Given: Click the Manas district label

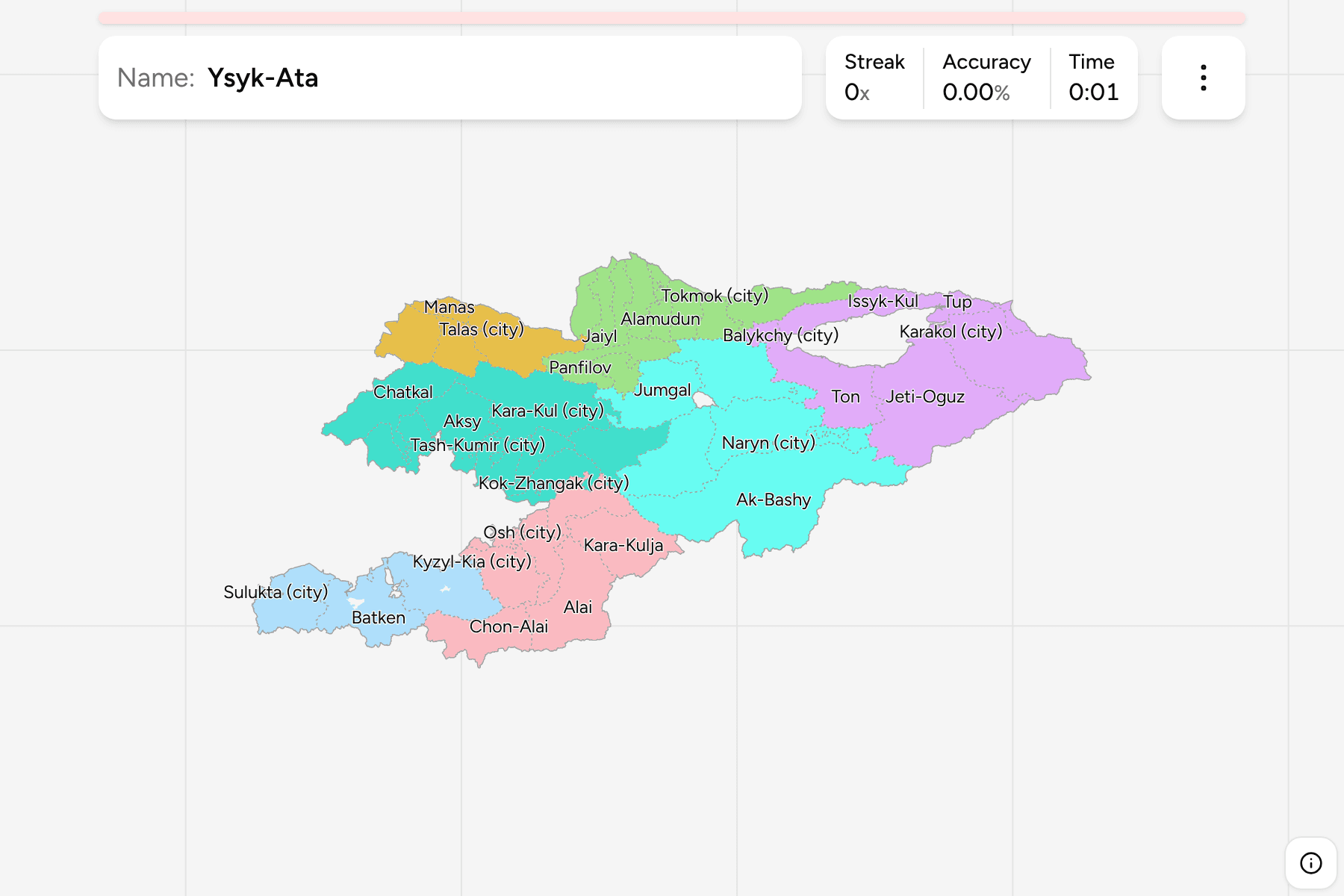Looking at the screenshot, I should (449, 307).
